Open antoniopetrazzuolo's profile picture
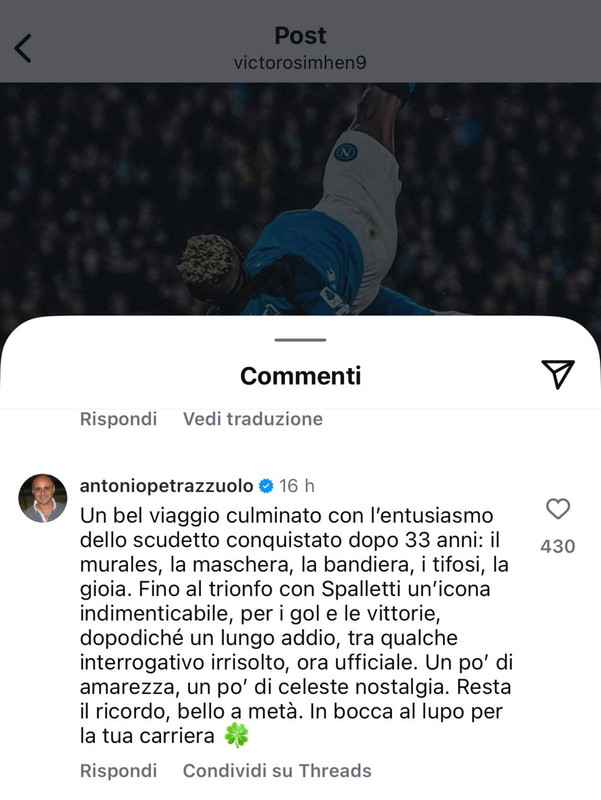This screenshot has height=800, width=601. pos(43,498)
